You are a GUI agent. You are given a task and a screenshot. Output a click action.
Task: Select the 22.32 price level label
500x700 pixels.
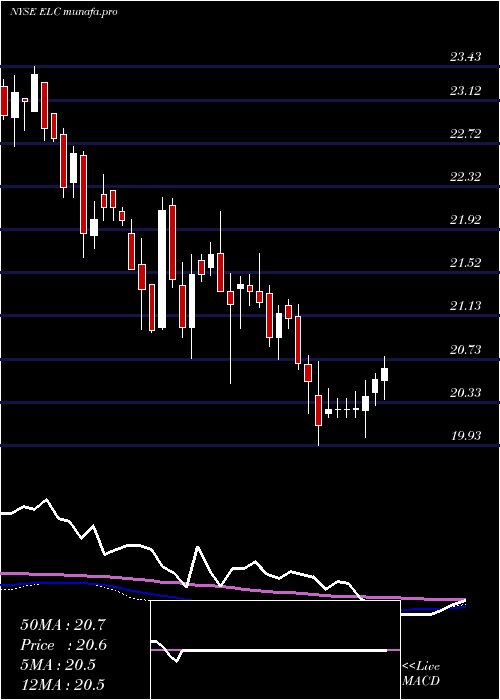(466, 177)
